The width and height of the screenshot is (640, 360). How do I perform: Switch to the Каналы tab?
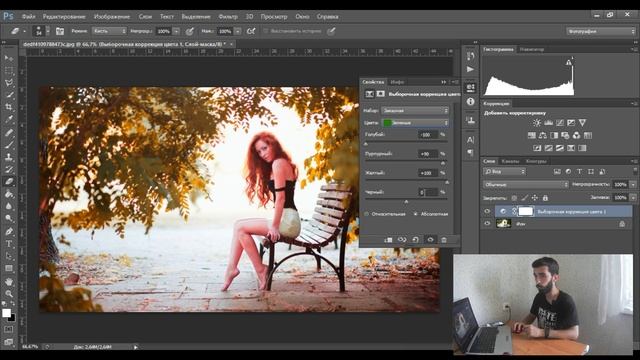coord(510,161)
